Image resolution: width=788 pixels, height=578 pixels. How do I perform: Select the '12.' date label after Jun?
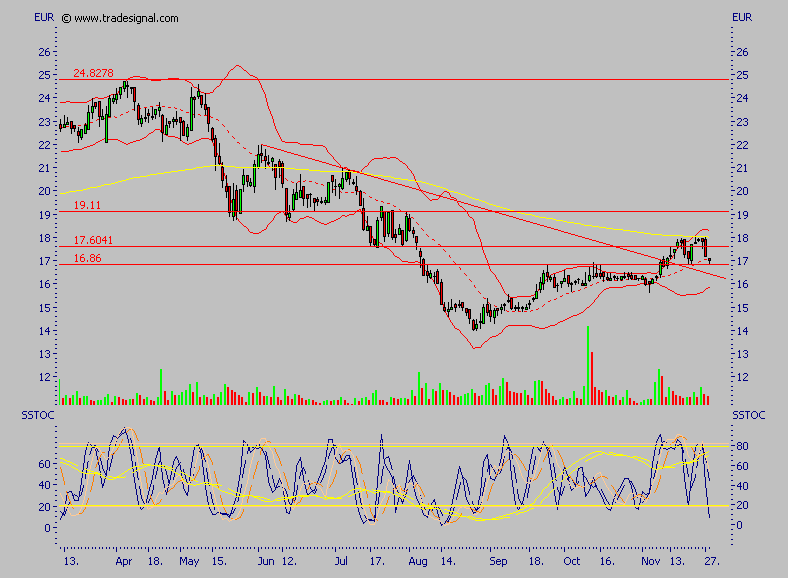click(x=289, y=561)
